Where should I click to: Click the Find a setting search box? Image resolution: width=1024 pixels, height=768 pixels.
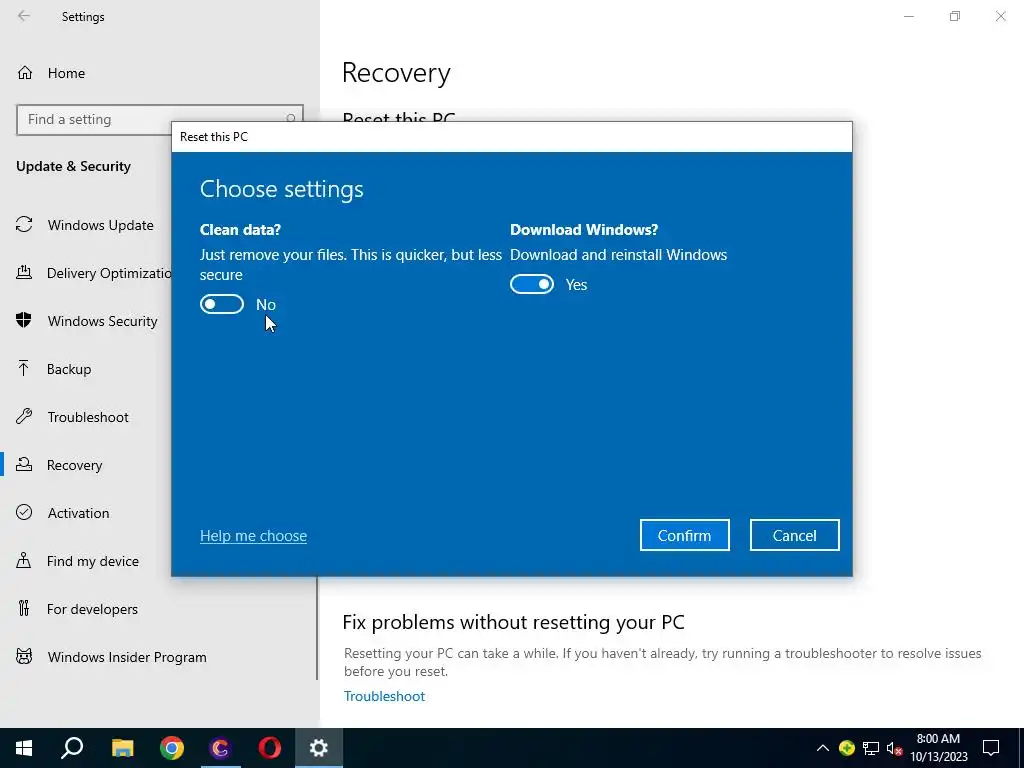pos(159,120)
